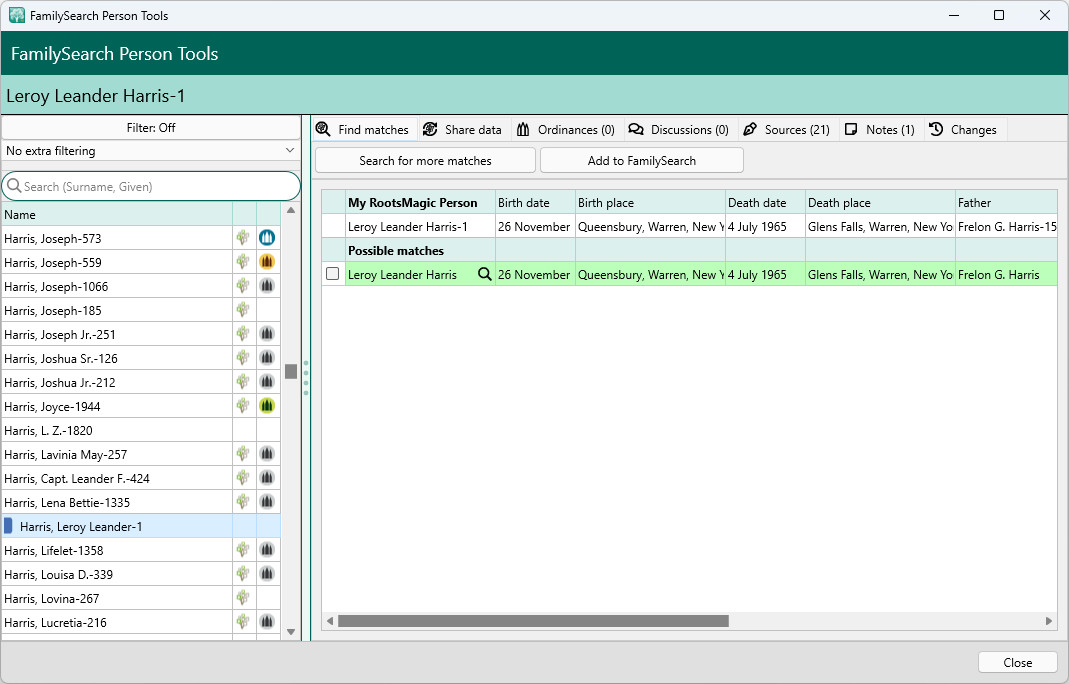Click the Close button at bottom
Viewport: 1069px width, 684px height.
point(1017,662)
